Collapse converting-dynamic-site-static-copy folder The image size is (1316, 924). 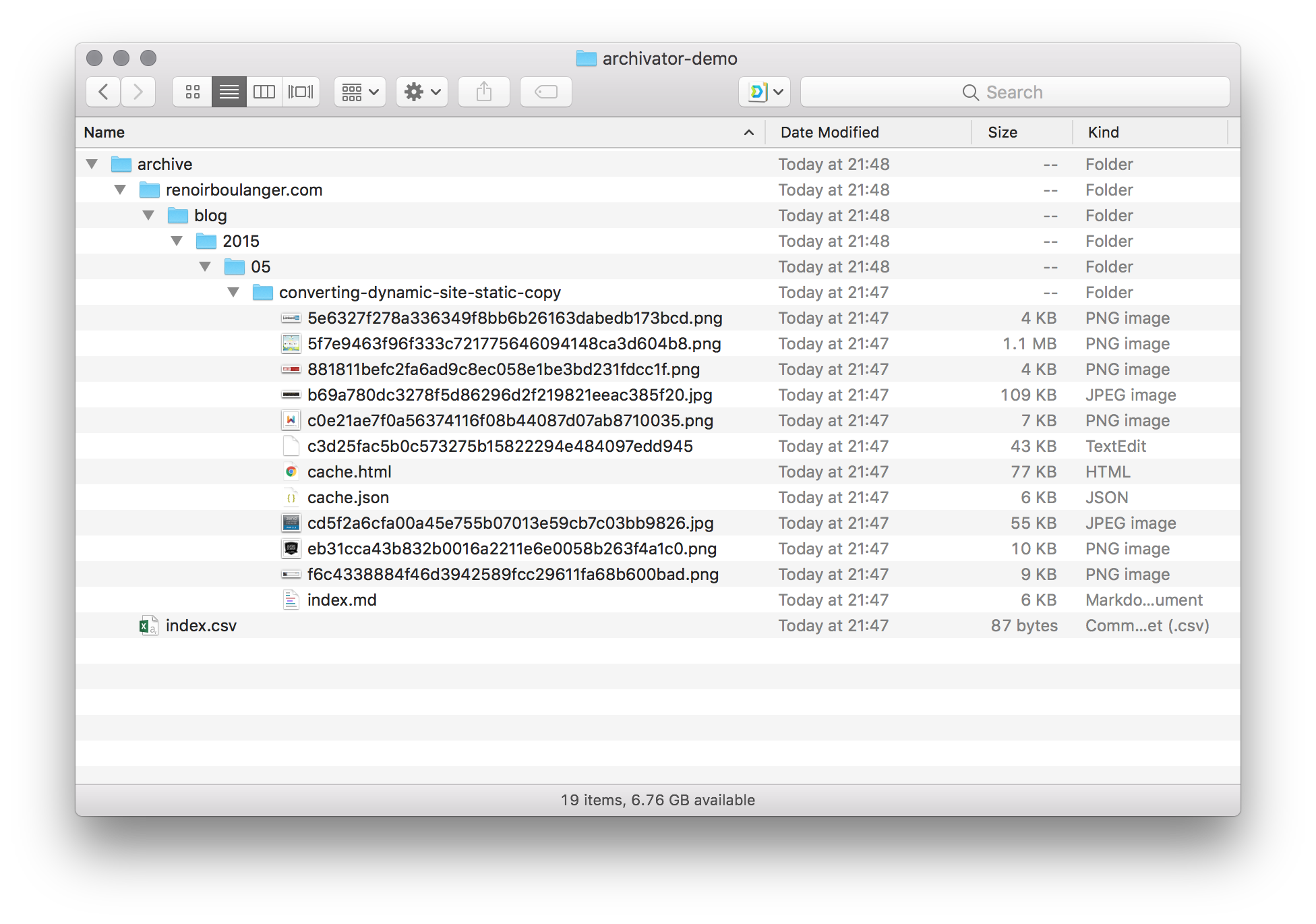pyautogui.click(x=234, y=292)
